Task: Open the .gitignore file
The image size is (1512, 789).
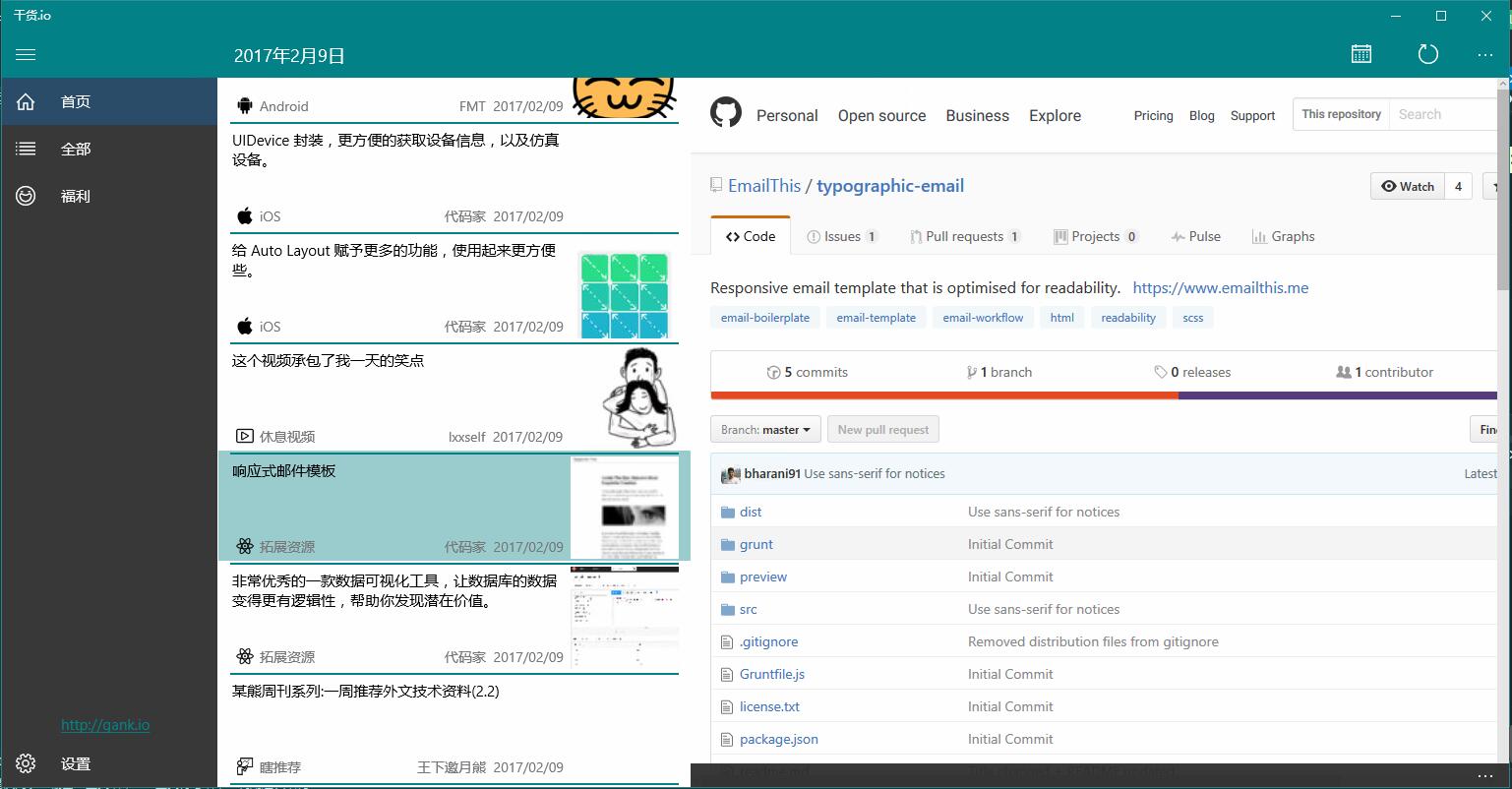Action: tap(769, 641)
